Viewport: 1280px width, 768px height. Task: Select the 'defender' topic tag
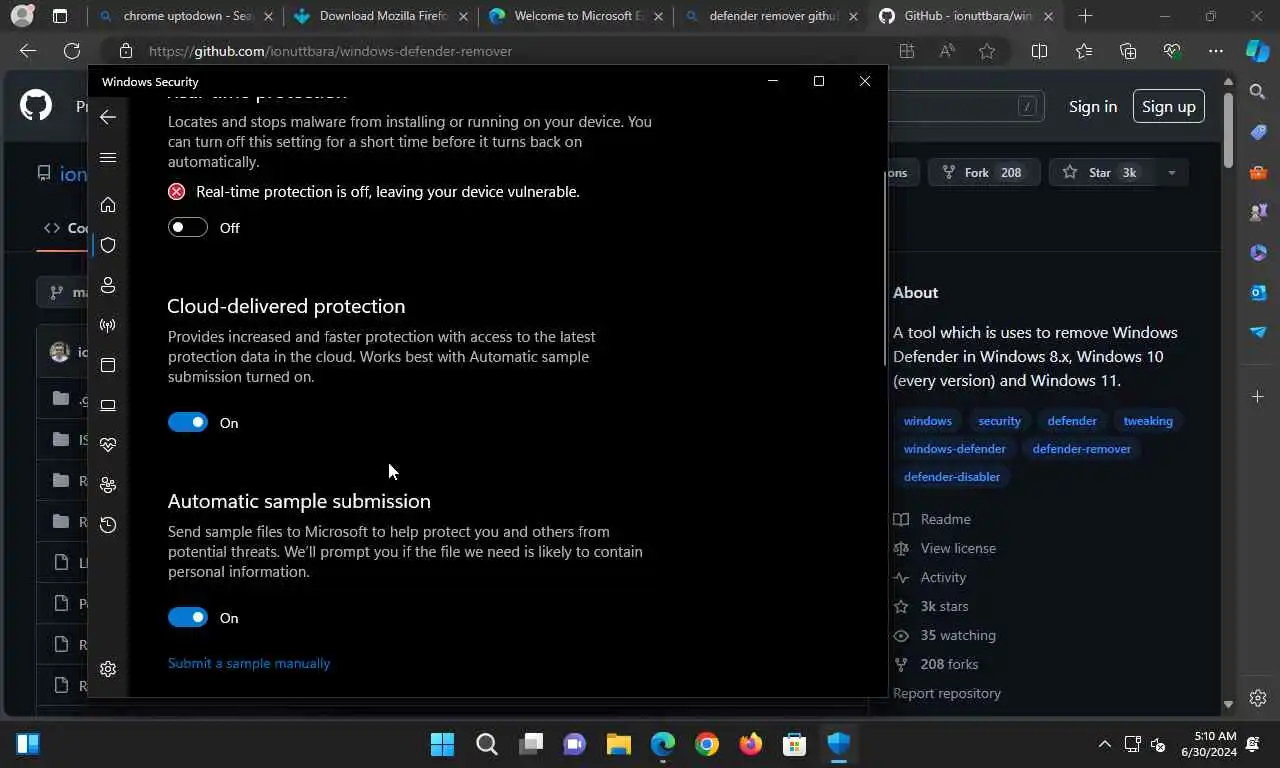(1072, 421)
